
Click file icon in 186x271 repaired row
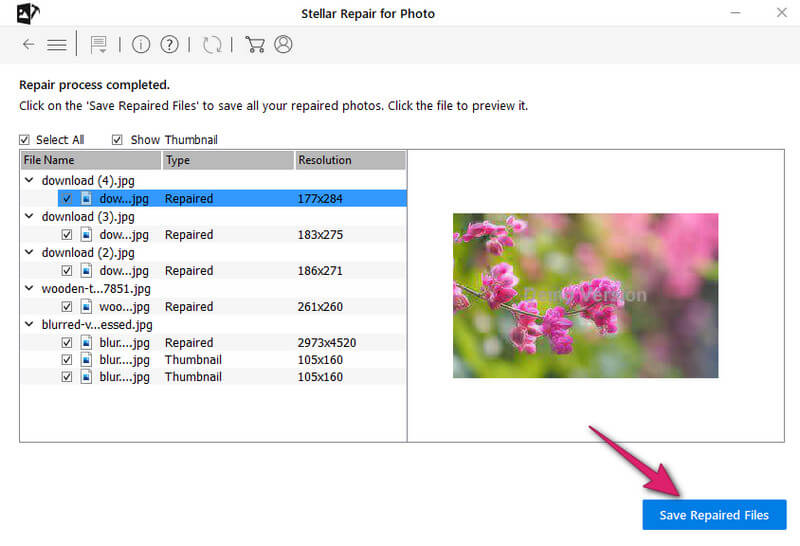(86, 270)
